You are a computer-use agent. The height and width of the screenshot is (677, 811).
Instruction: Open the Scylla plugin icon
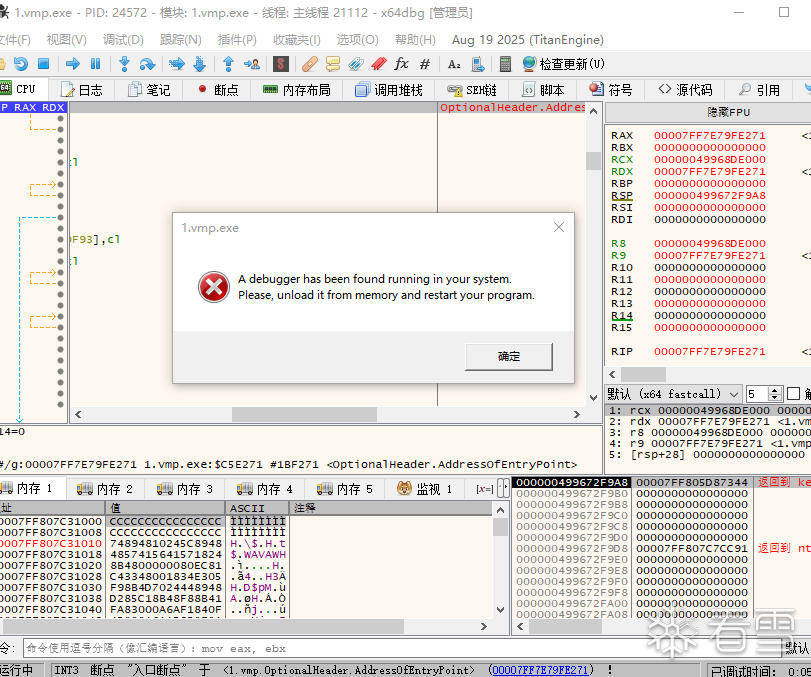281,64
